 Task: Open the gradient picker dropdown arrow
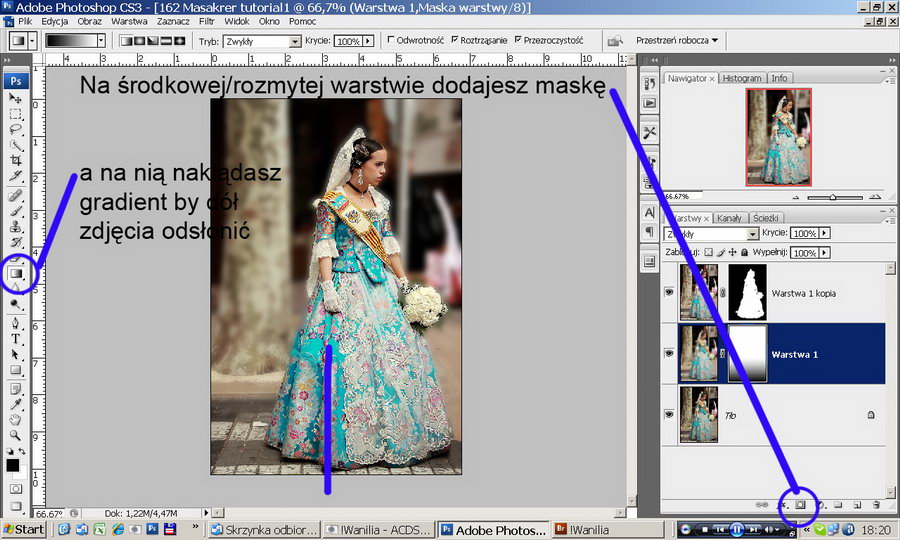tap(101, 41)
